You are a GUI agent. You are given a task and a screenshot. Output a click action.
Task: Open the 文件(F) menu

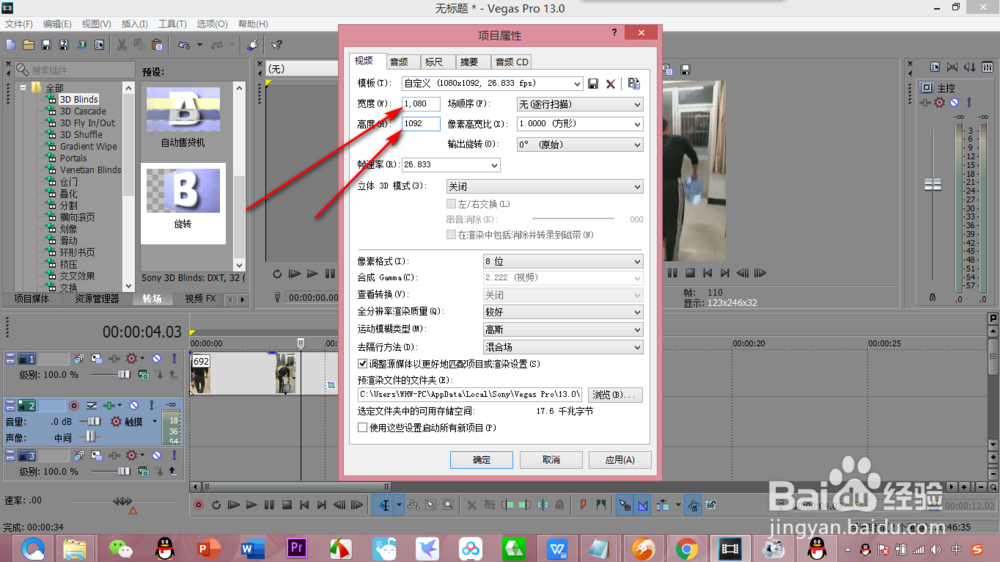click(18, 24)
